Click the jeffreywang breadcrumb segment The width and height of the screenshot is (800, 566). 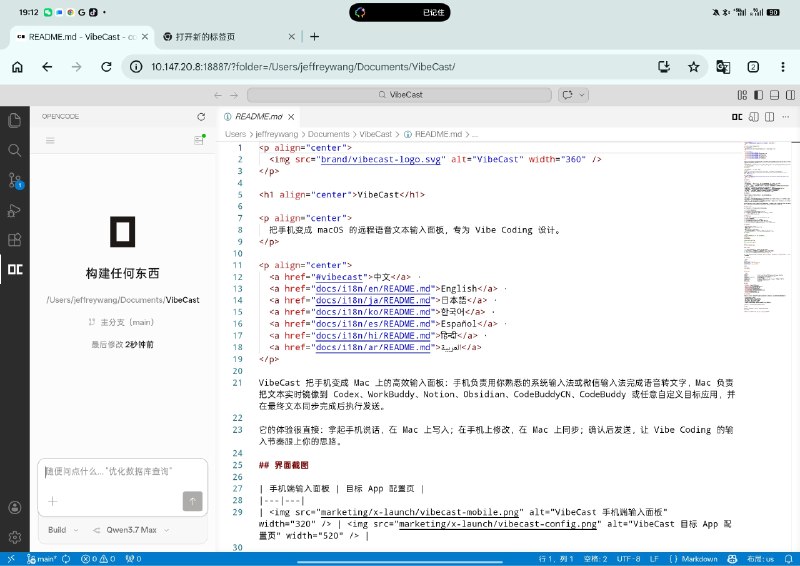277,134
